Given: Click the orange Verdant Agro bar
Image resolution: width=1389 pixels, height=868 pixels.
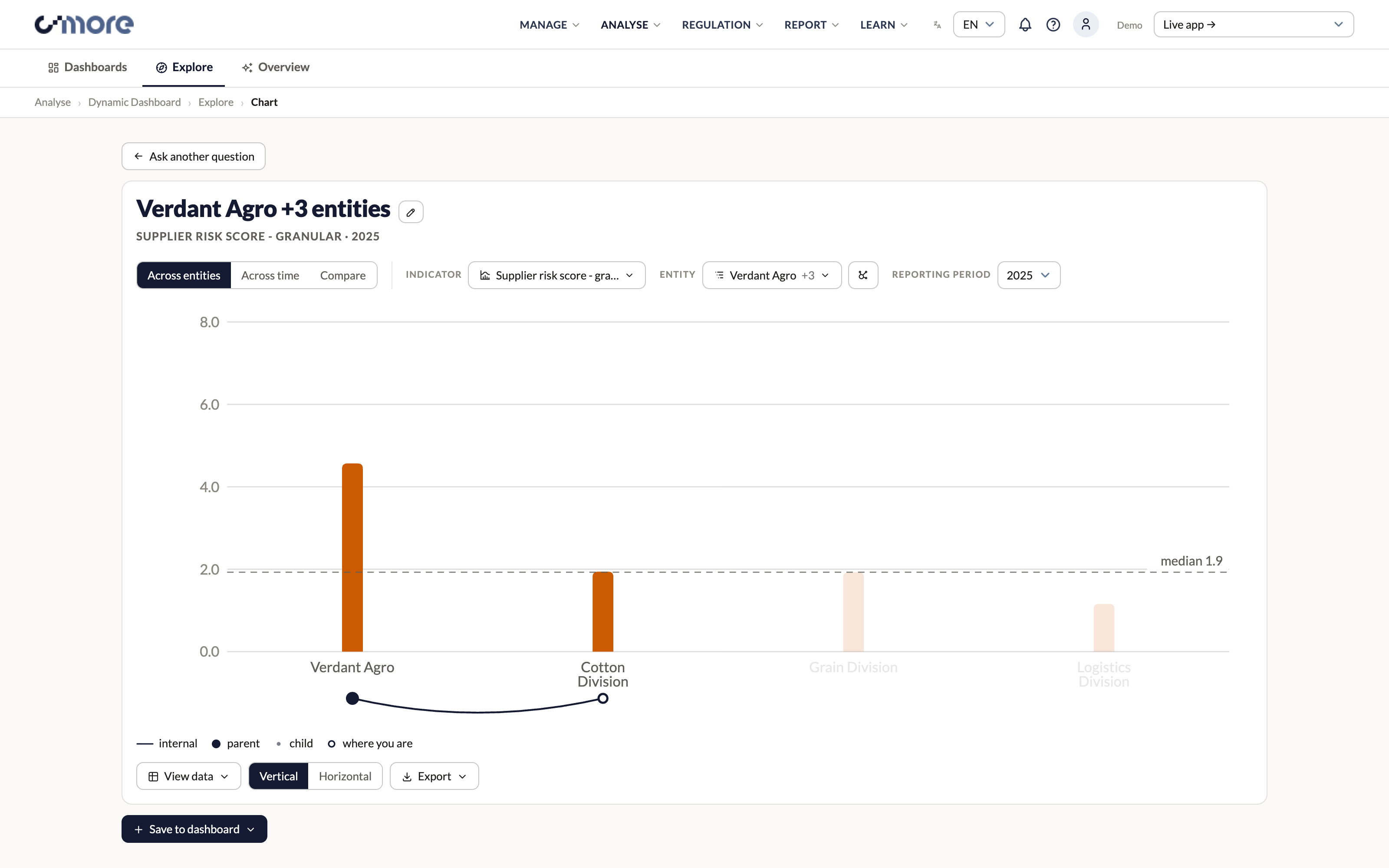Looking at the screenshot, I should [352, 557].
